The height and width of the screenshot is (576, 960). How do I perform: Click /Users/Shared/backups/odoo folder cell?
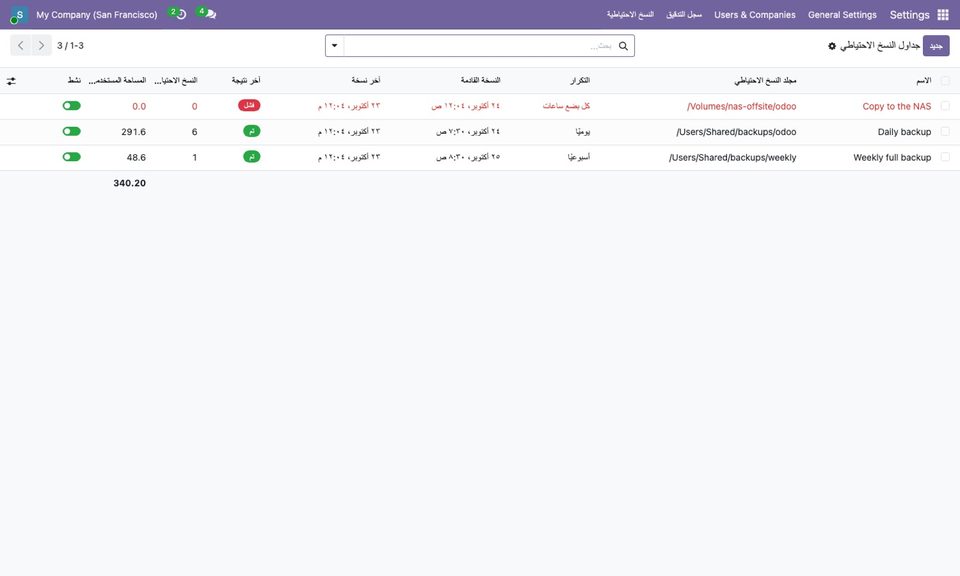(x=736, y=132)
